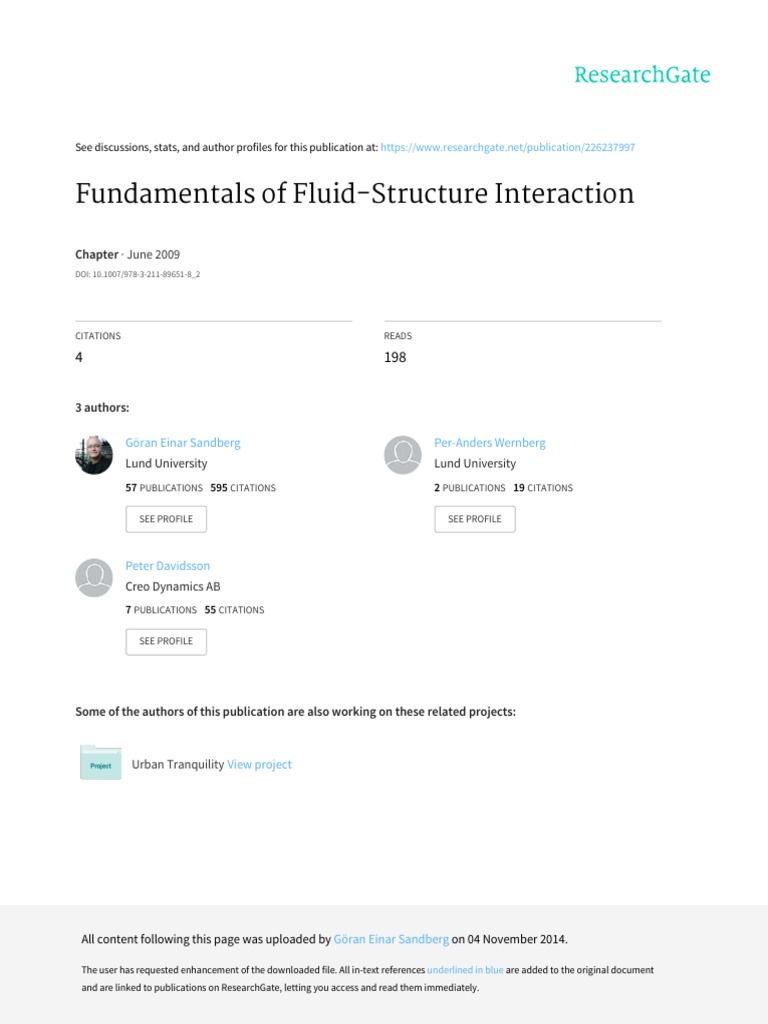768x1024 pixels.
Task: Click the Project folder icon
Action: [100, 763]
